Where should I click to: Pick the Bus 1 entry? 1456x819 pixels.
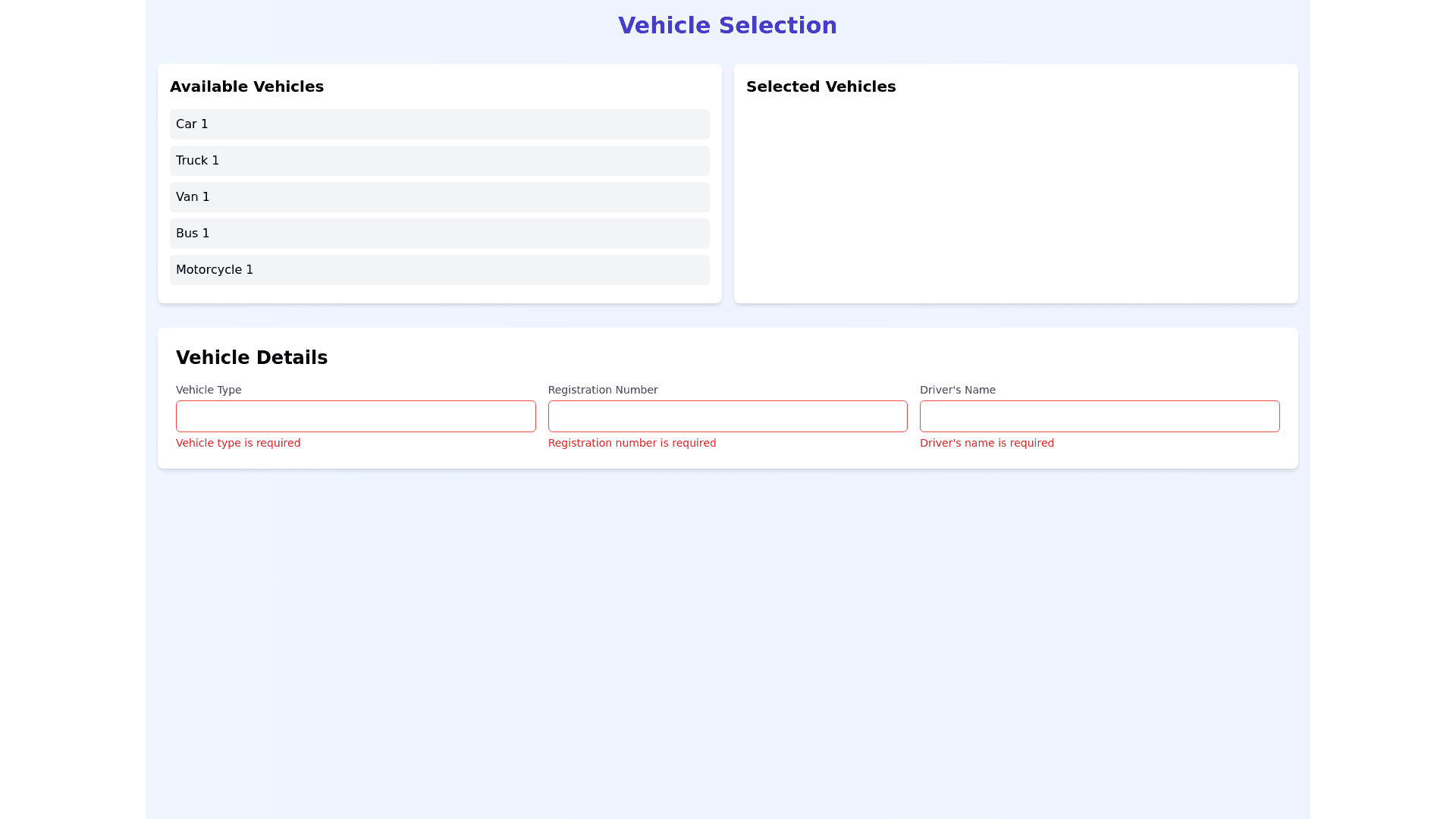(439, 234)
